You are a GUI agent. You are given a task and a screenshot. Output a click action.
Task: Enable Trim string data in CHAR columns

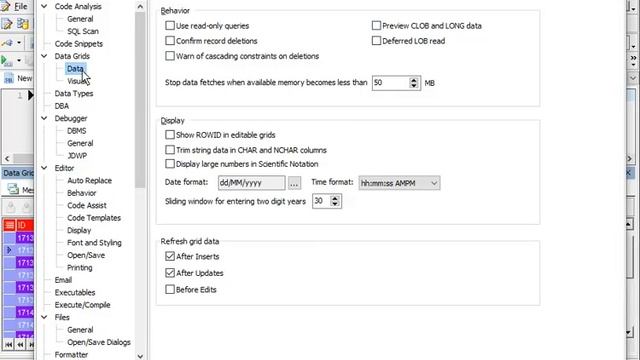(170, 150)
